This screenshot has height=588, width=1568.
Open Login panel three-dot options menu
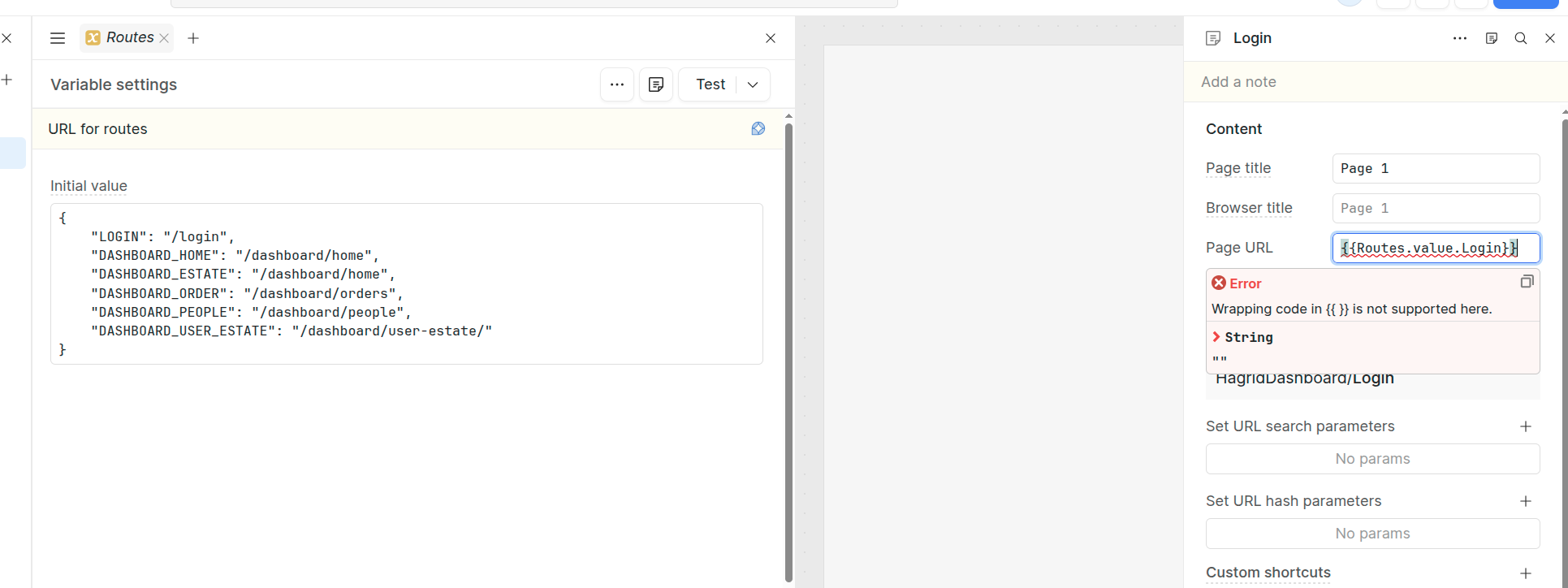coord(1460,38)
